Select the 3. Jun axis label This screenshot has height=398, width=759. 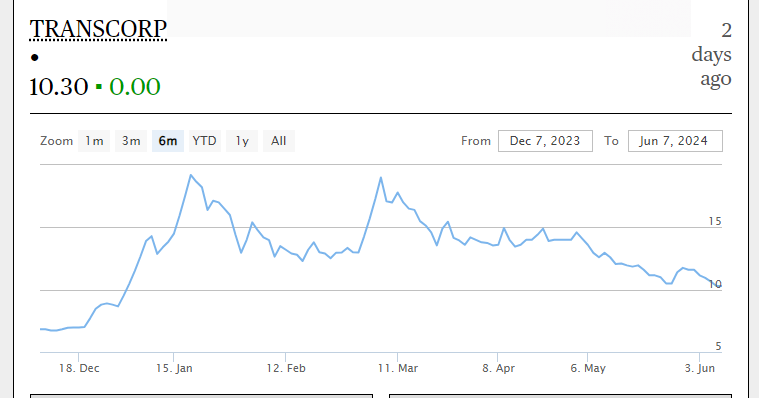click(x=699, y=368)
